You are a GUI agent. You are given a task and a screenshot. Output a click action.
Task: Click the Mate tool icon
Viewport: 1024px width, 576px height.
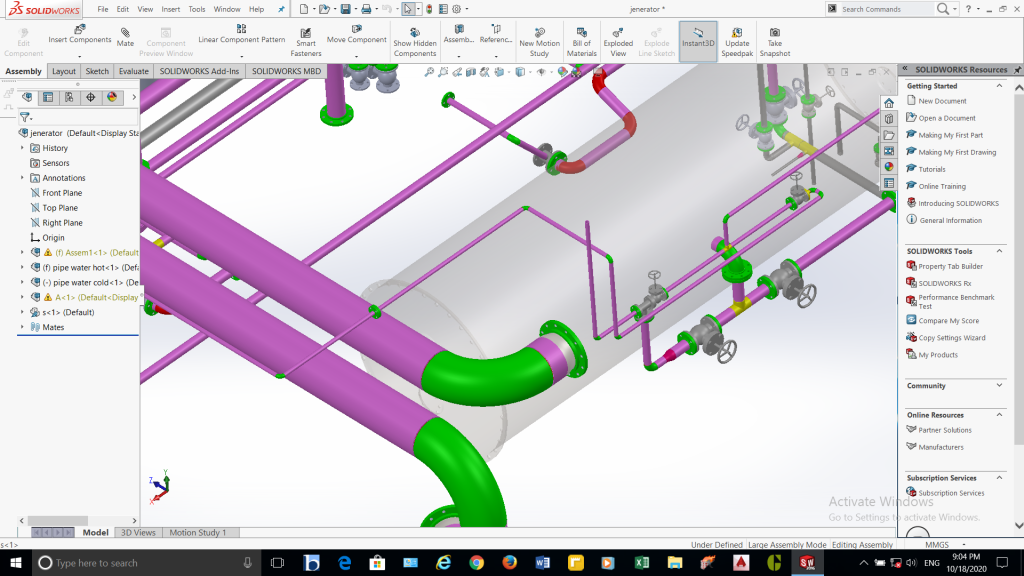pos(125,32)
